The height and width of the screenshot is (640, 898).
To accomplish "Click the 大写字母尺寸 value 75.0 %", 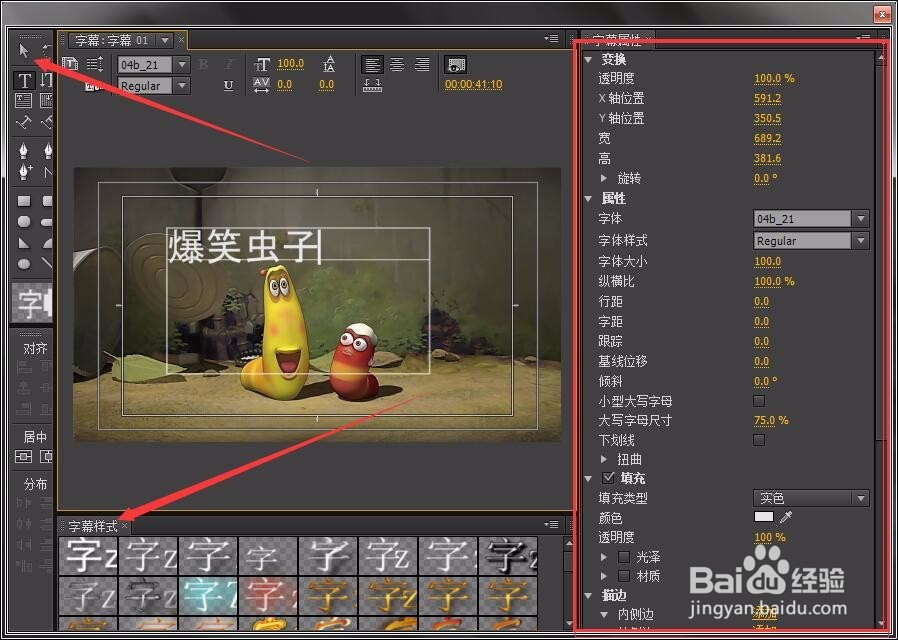I will tap(771, 420).
